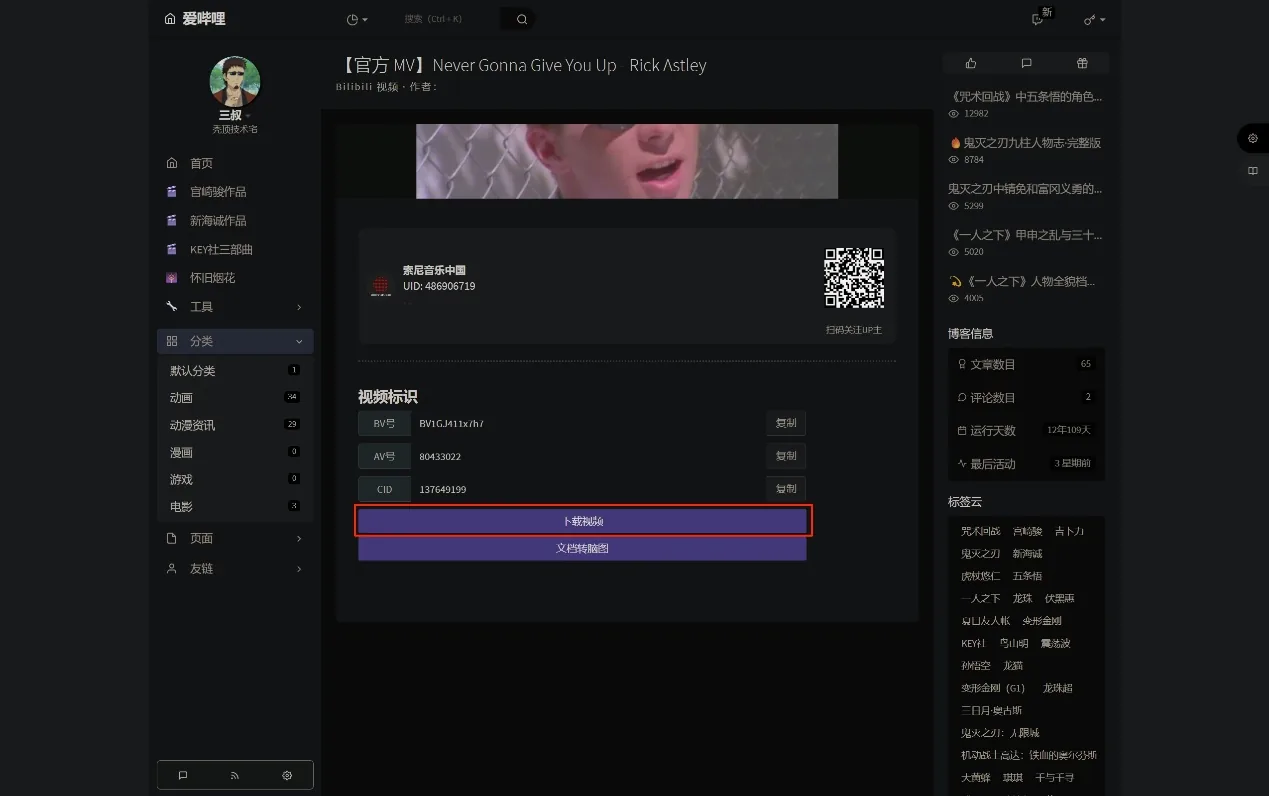The width and height of the screenshot is (1269, 796).
Task: Click the floating book icon at right edge
Action: (1253, 171)
